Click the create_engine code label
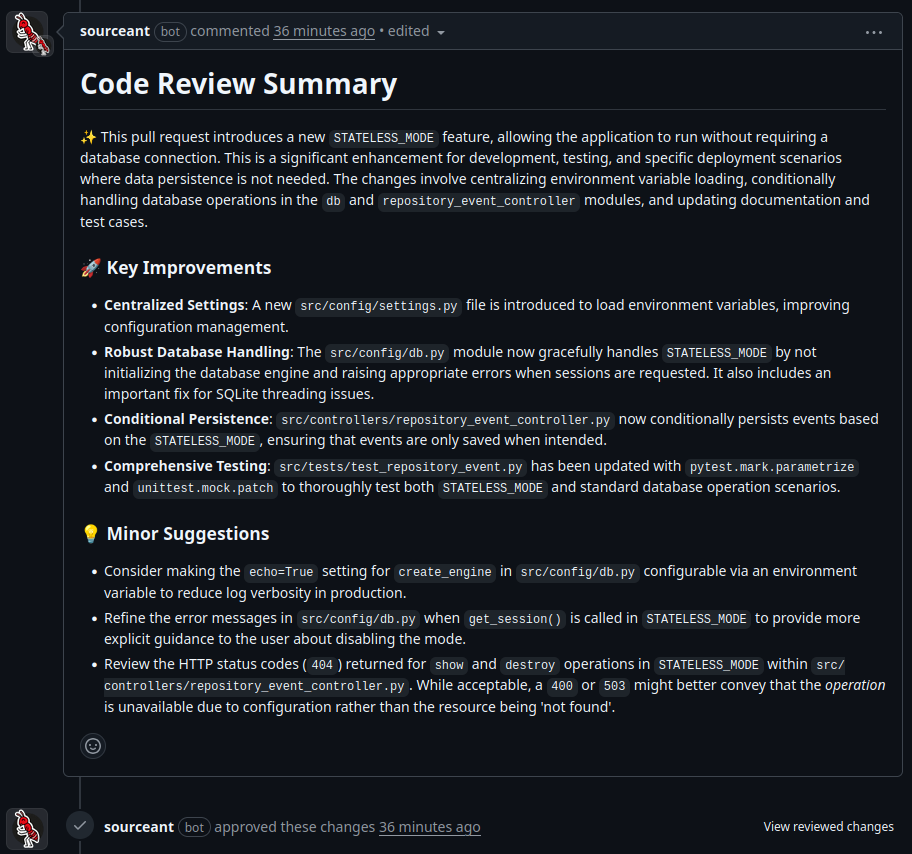This screenshot has height=854, width=912. (445, 572)
